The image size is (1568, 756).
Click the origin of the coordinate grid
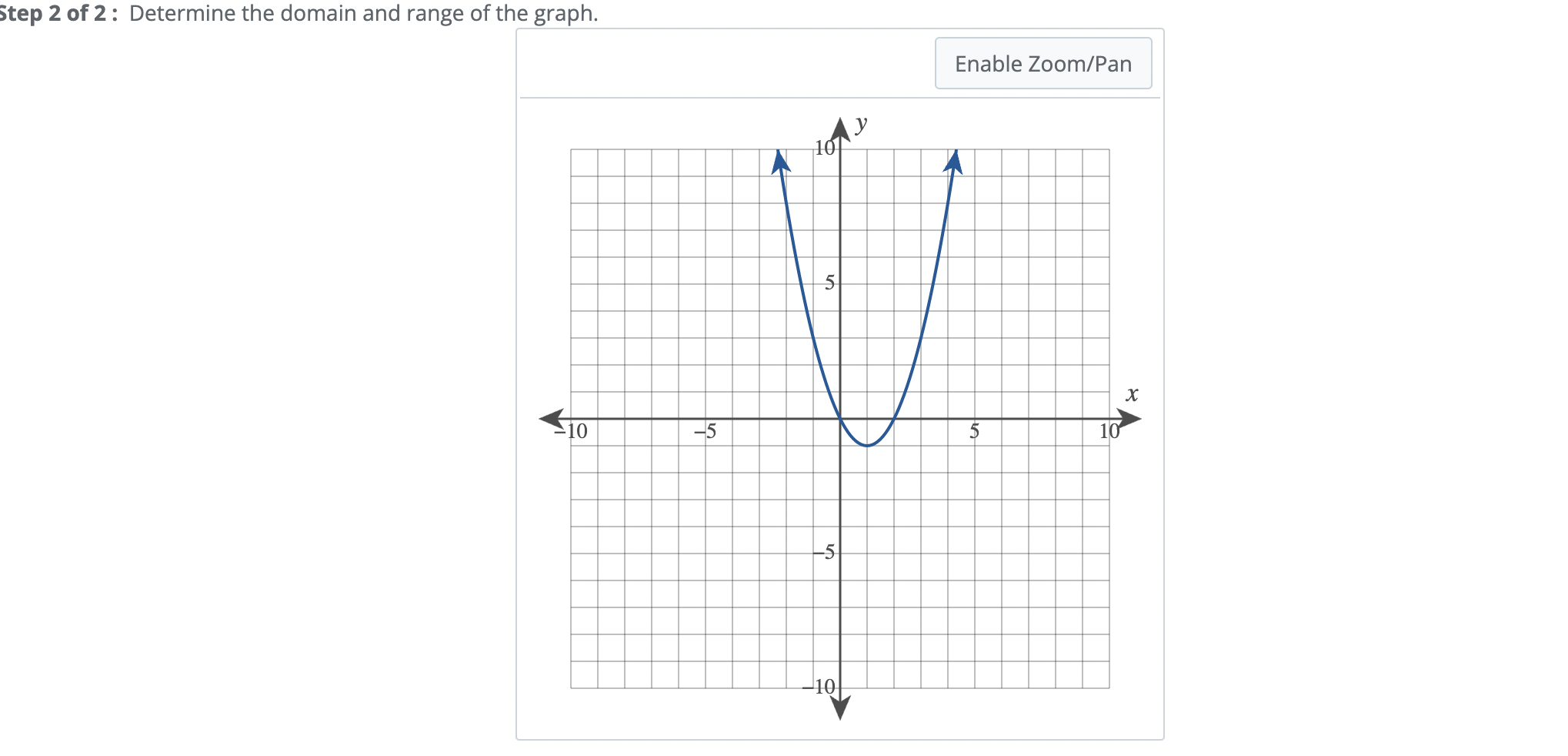(x=839, y=416)
